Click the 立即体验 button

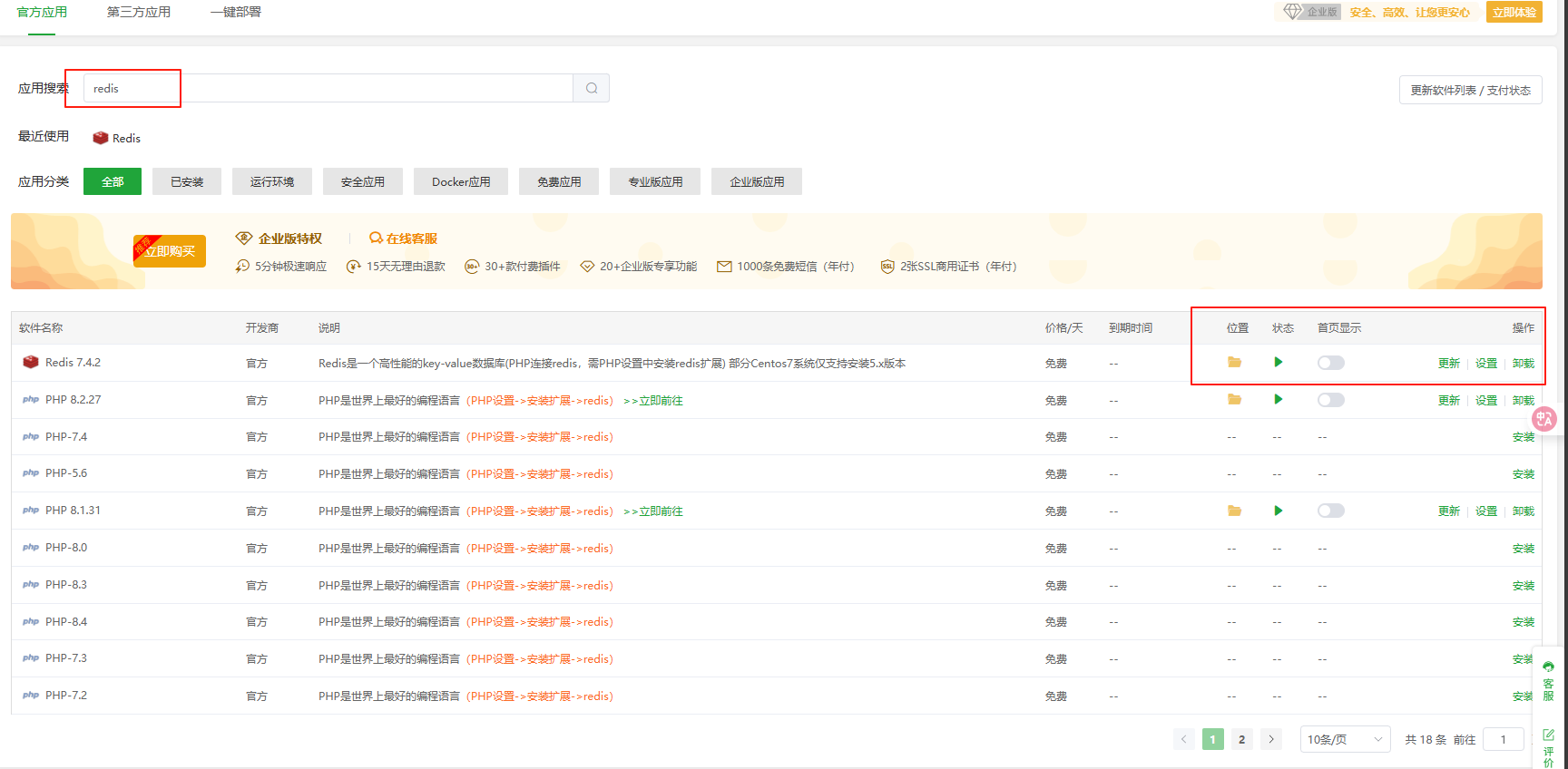[x=1514, y=12]
